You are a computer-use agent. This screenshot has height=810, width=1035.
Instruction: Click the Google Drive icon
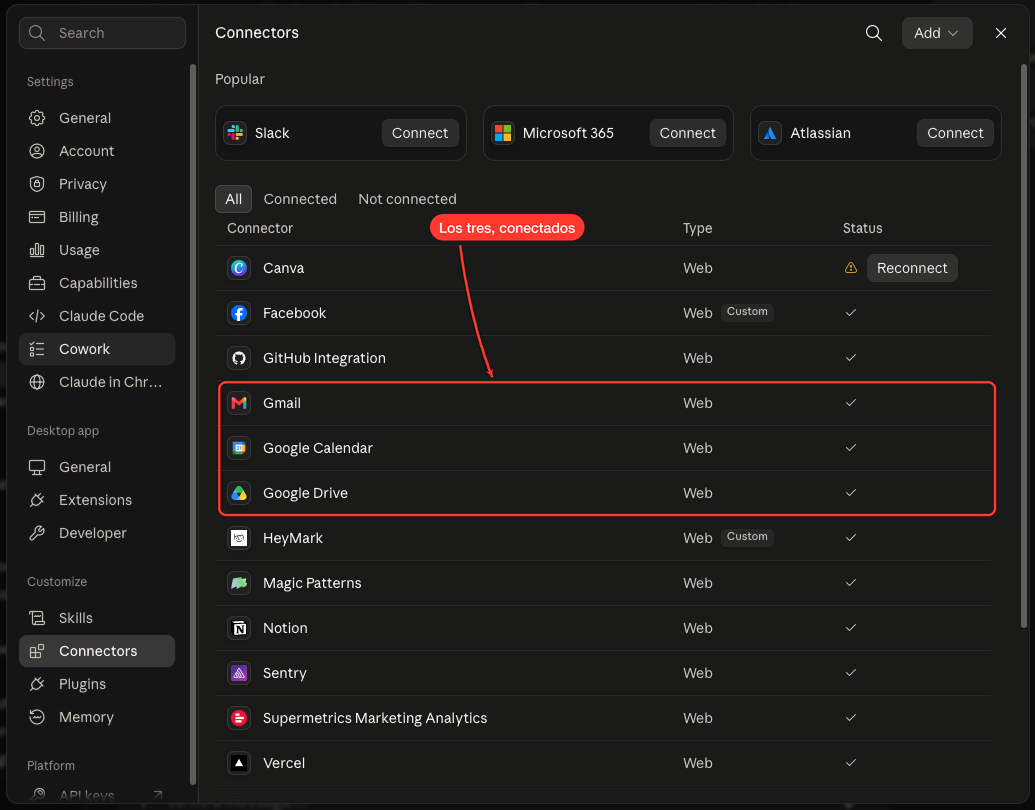239,493
